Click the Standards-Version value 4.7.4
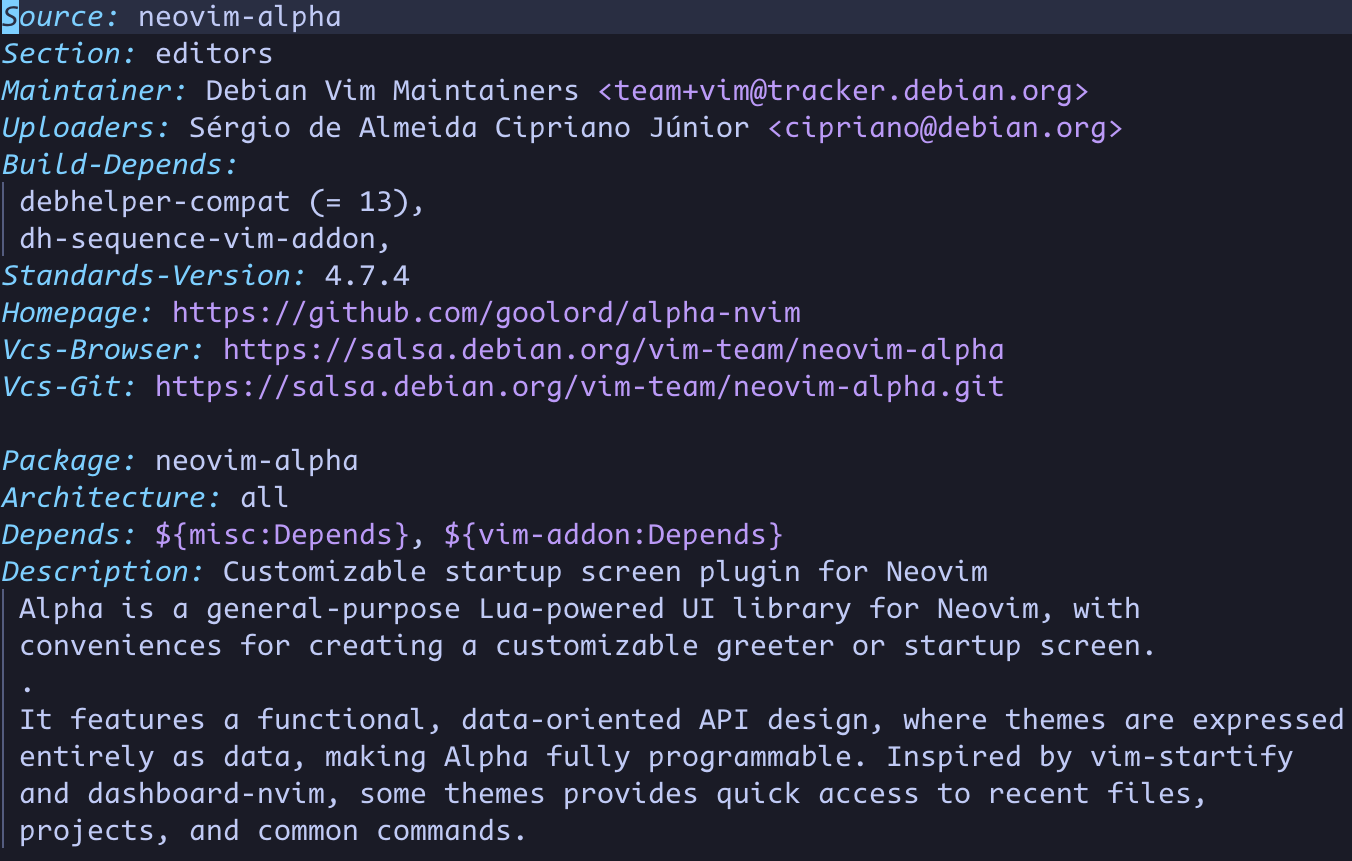Image resolution: width=1352 pixels, height=861 pixels. pos(367,276)
